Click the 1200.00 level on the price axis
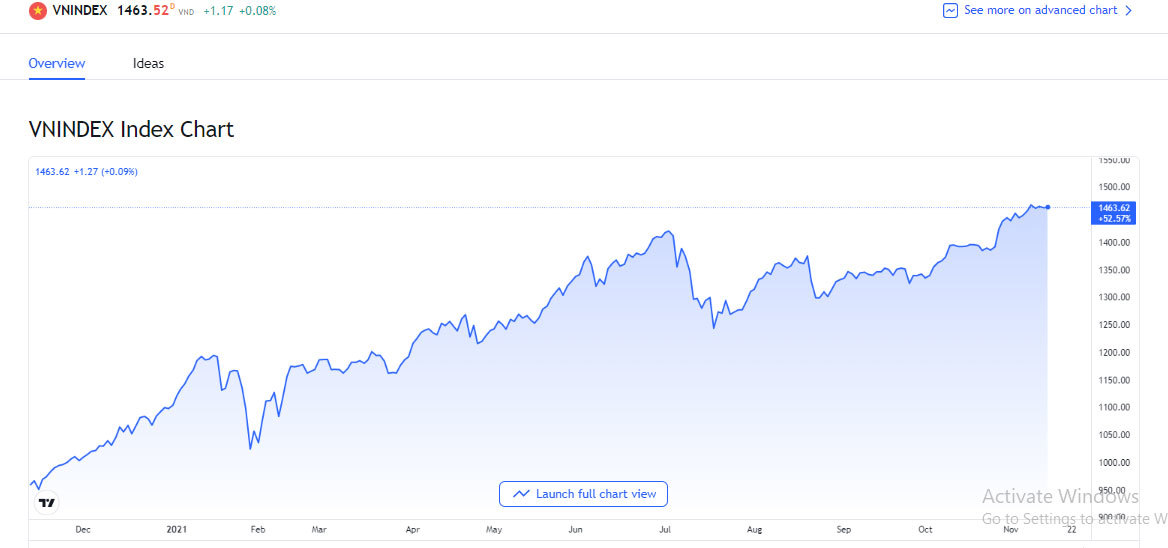 click(x=1113, y=352)
